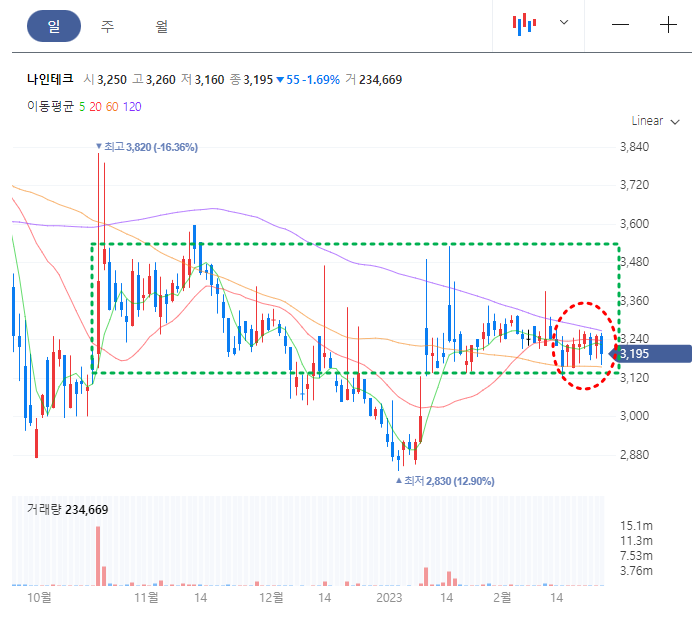698x623 pixels.
Task: Toggle the 5-day moving average
Action: 82,107
